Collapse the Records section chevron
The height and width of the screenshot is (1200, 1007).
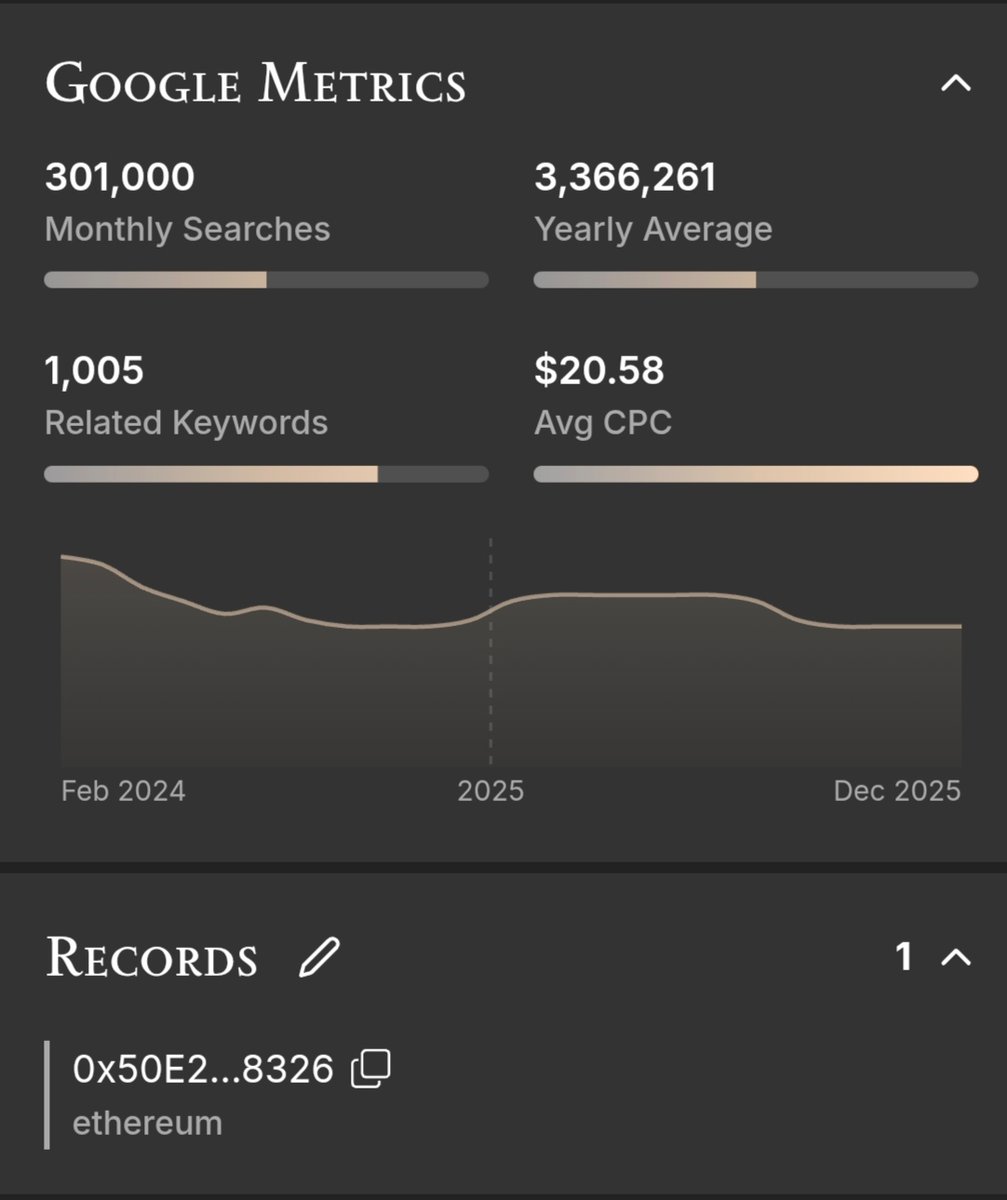coord(956,957)
